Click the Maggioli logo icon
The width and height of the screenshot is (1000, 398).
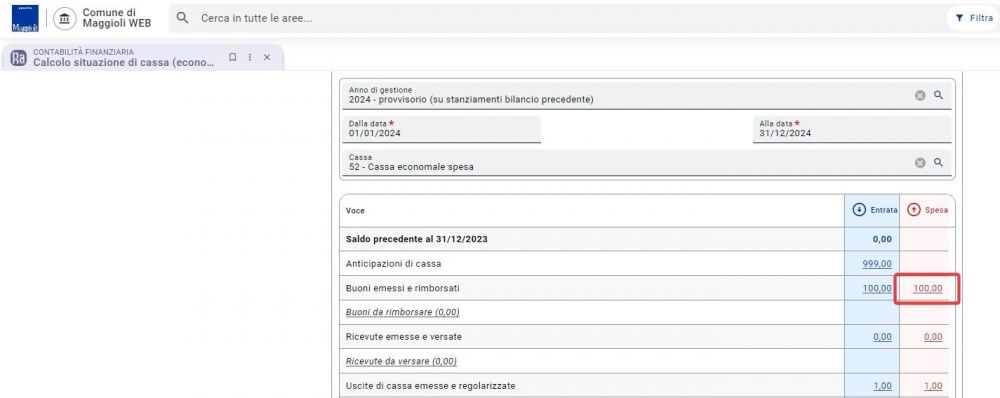pos(25,18)
